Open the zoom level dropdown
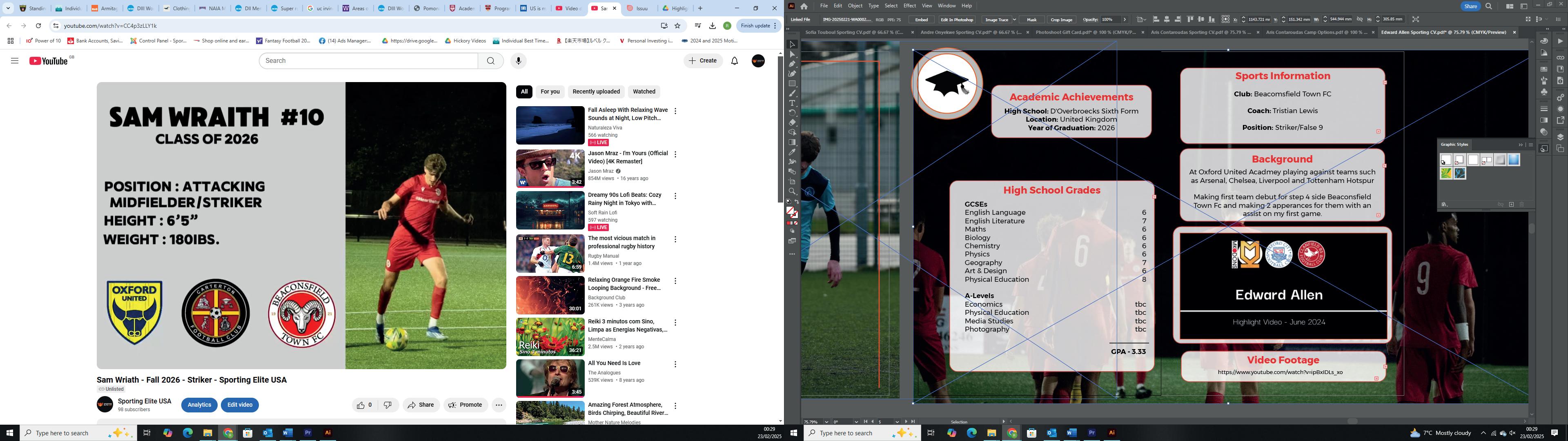The image size is (1568, 441). coord(826,421)
